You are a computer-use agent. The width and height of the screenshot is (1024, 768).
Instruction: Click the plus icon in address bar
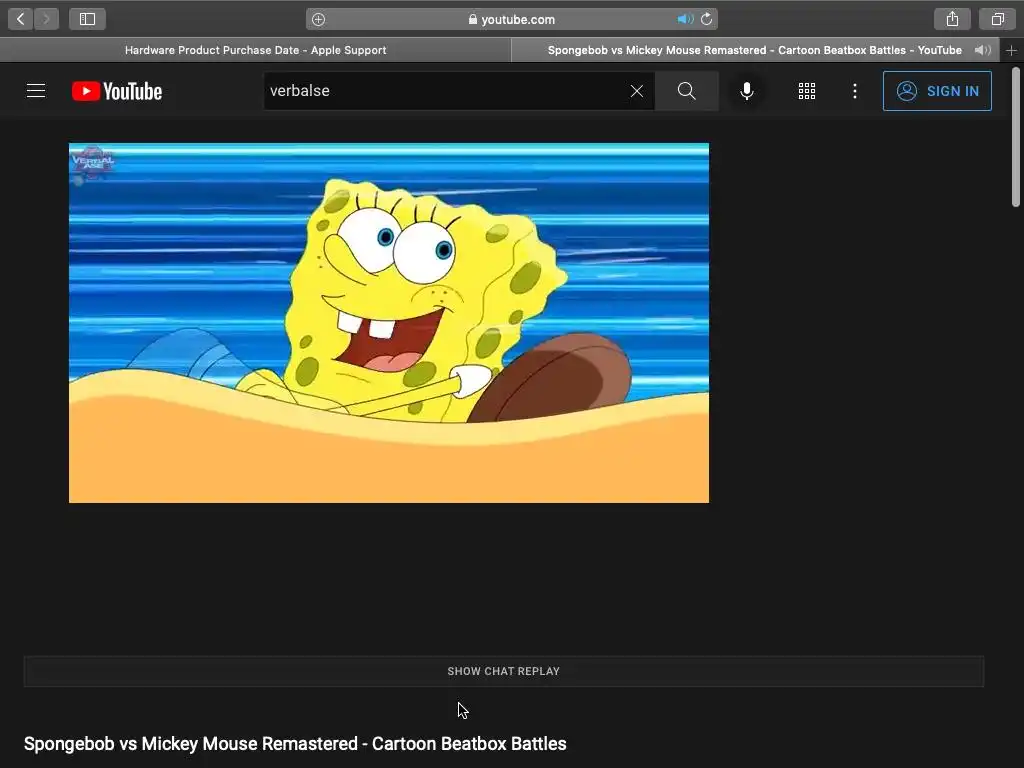[x=318, y=20]
